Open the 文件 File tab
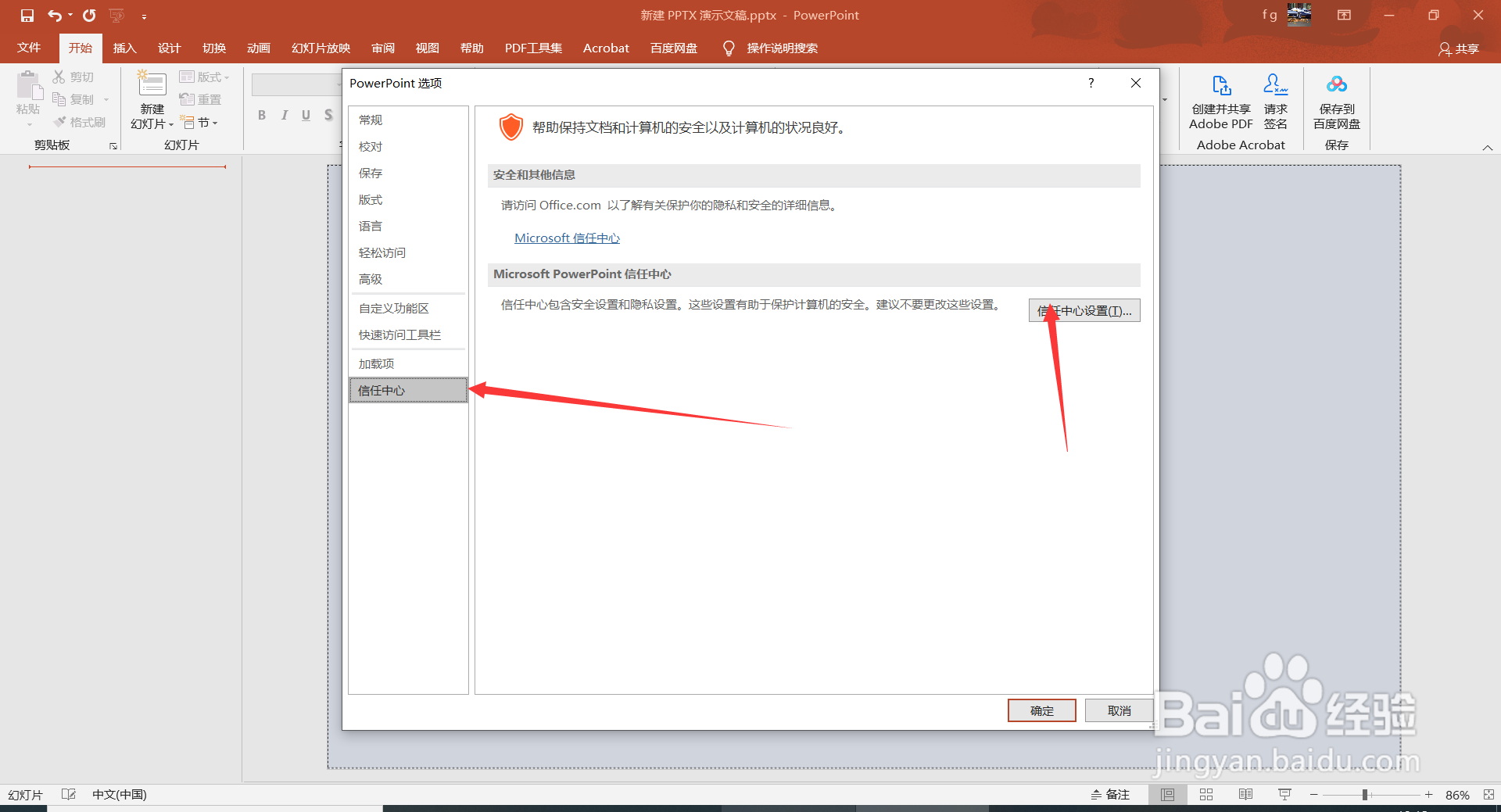The height and width of the screenshot is (812, 1501). click(x=29, y=48)
